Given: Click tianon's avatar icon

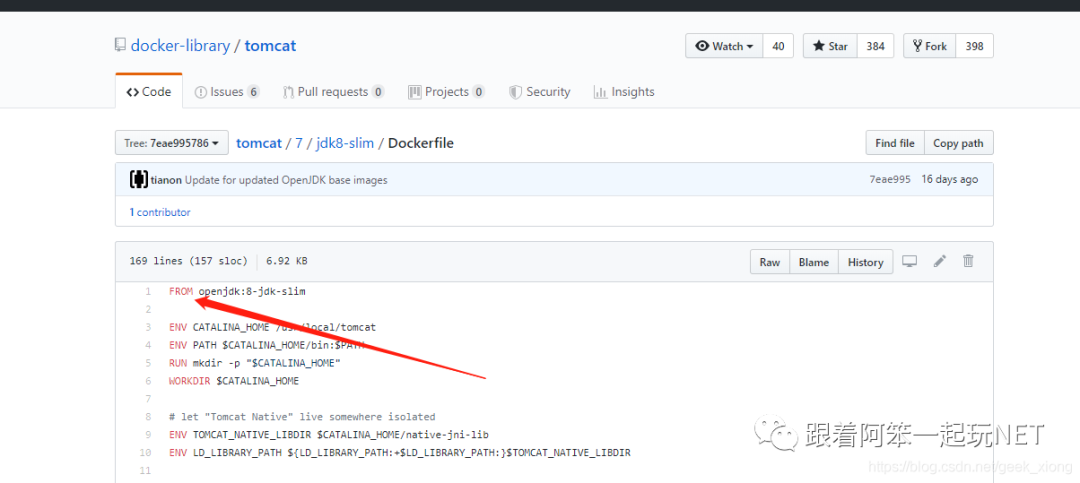Looking at the screenshot, I should coord(139,180).
